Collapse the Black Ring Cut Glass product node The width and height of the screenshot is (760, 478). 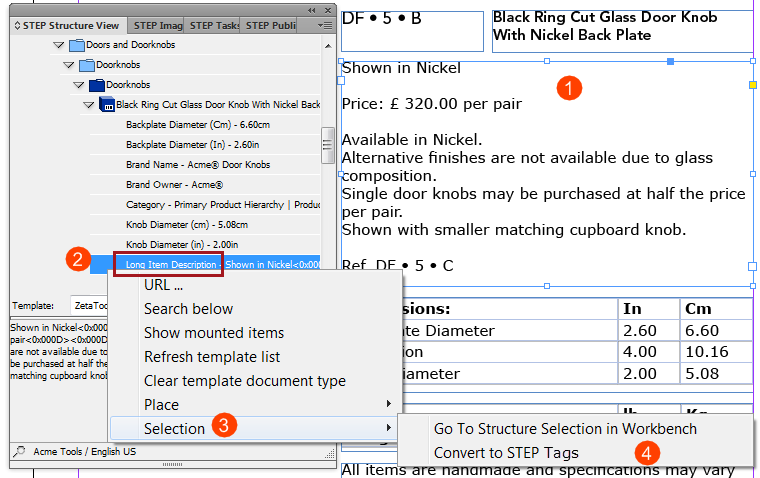(x=88, y=105)
